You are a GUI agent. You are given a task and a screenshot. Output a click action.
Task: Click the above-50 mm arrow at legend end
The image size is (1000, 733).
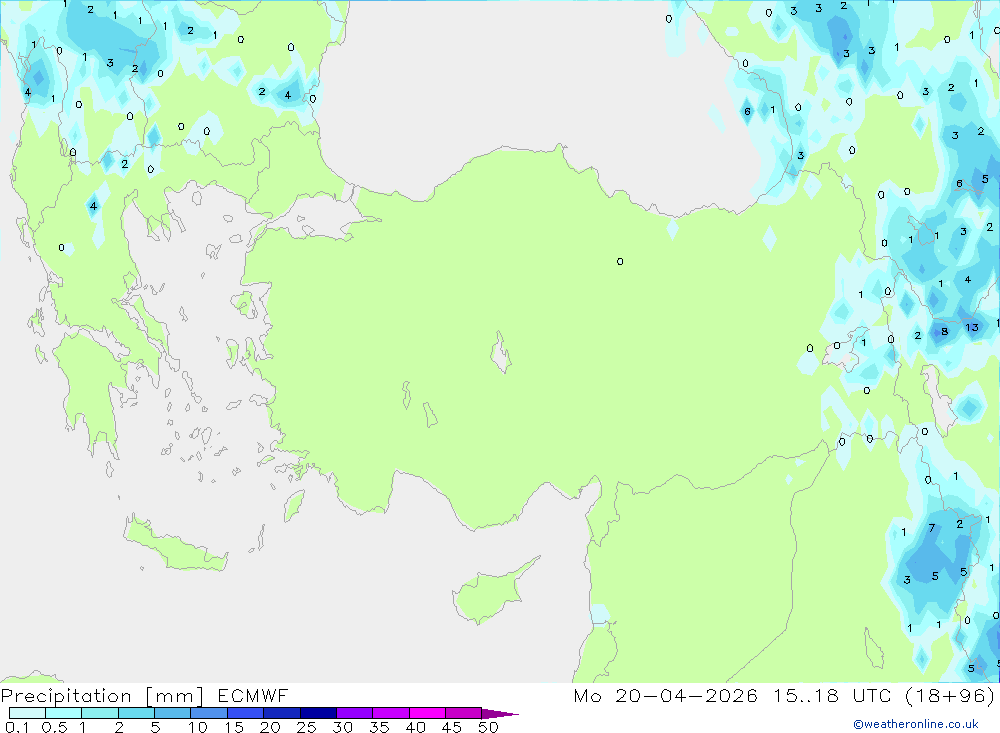[500, 713]
